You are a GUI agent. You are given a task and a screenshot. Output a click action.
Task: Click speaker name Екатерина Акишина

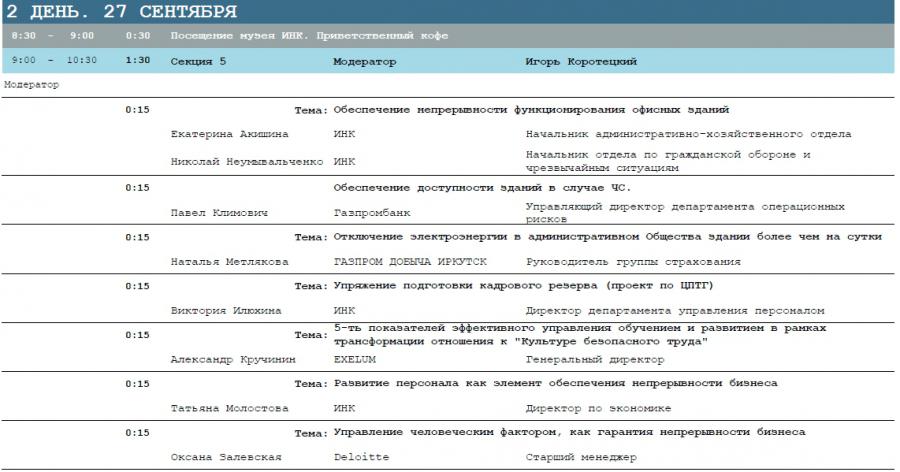click(x=229, y=133)
